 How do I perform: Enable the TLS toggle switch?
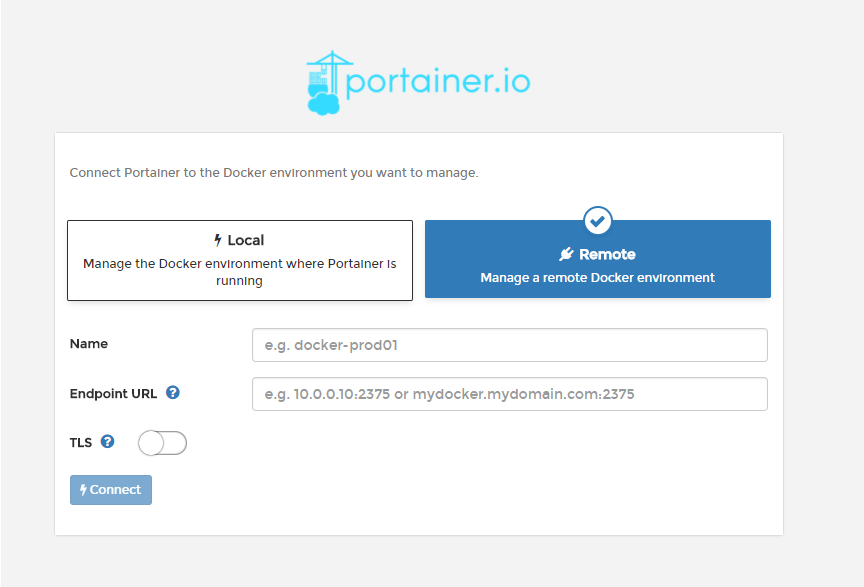162,442
